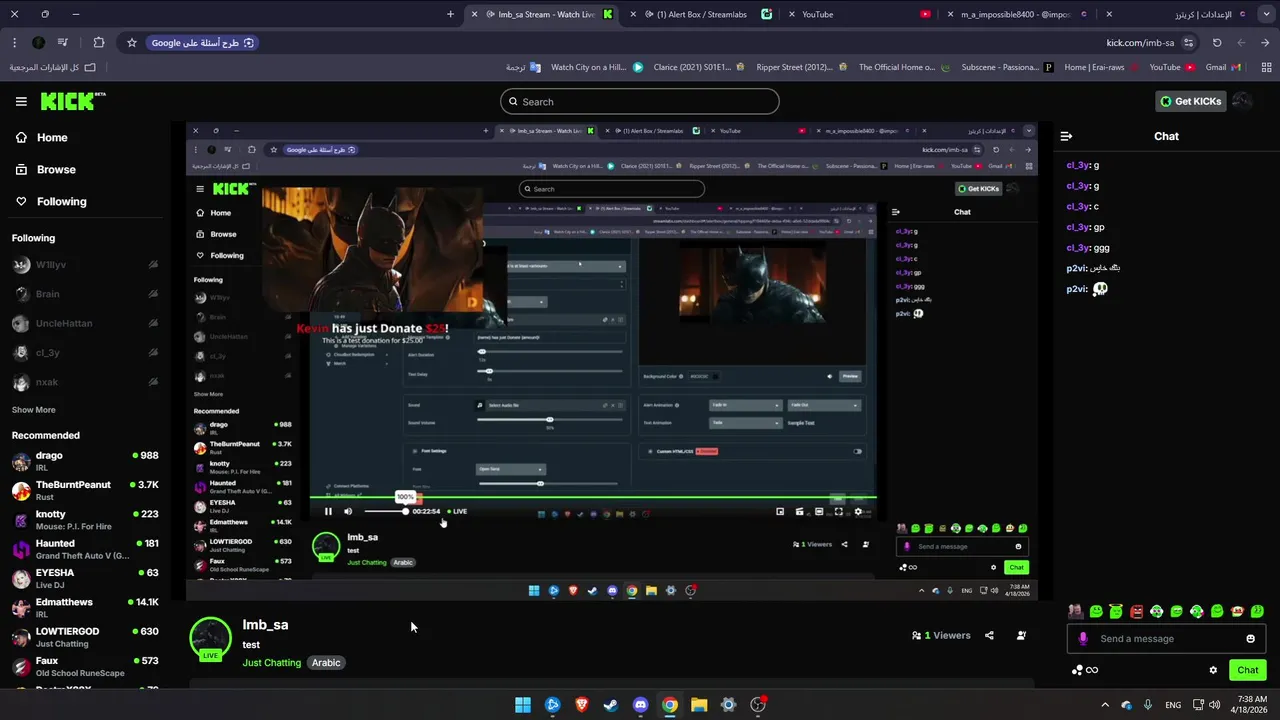
Task: Open the Watch City on a Hill bookmark
Action: (597, 67)
